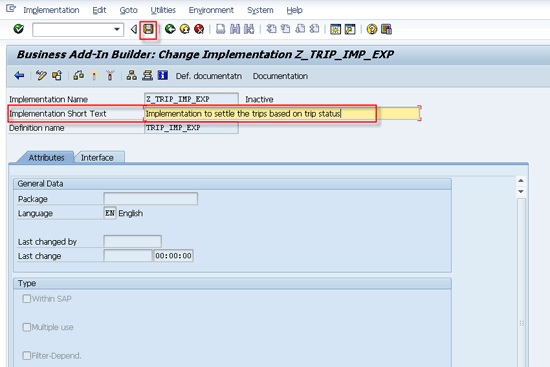This screenshot has width=550, height=367.
Task: Click the Implementation Name field Z_TRIP_IMP_EXP
Action: (191, 99)
